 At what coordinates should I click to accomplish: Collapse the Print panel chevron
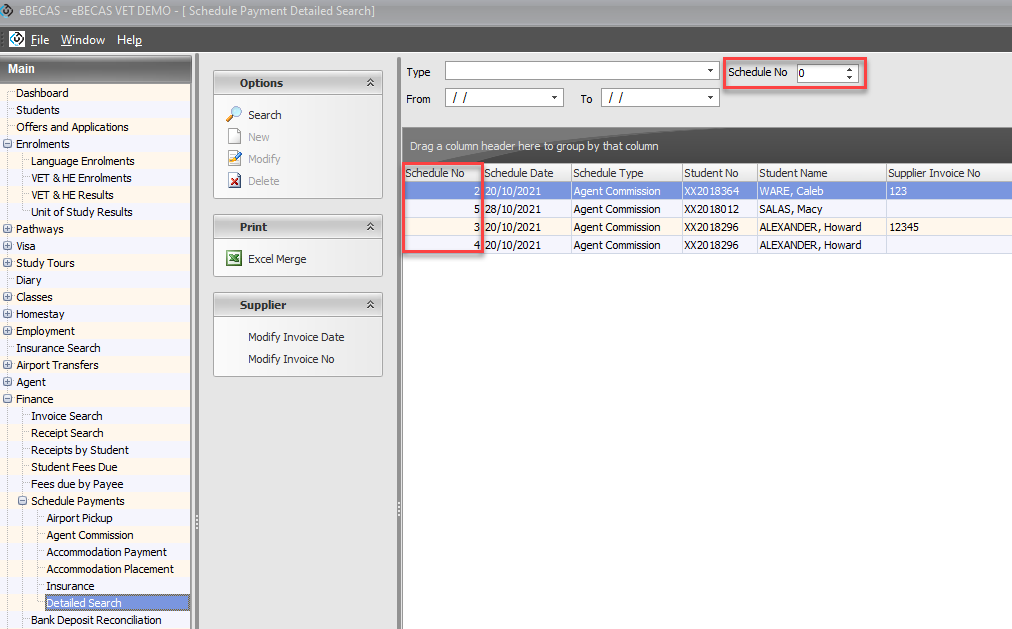click(x=370, y=227)
